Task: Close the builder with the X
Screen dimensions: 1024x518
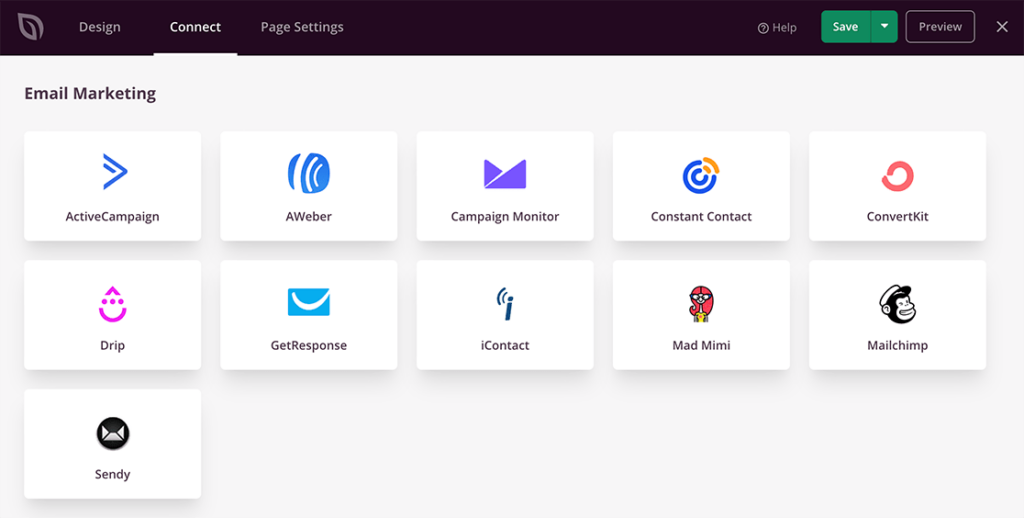Action: tap(1002, 27)
